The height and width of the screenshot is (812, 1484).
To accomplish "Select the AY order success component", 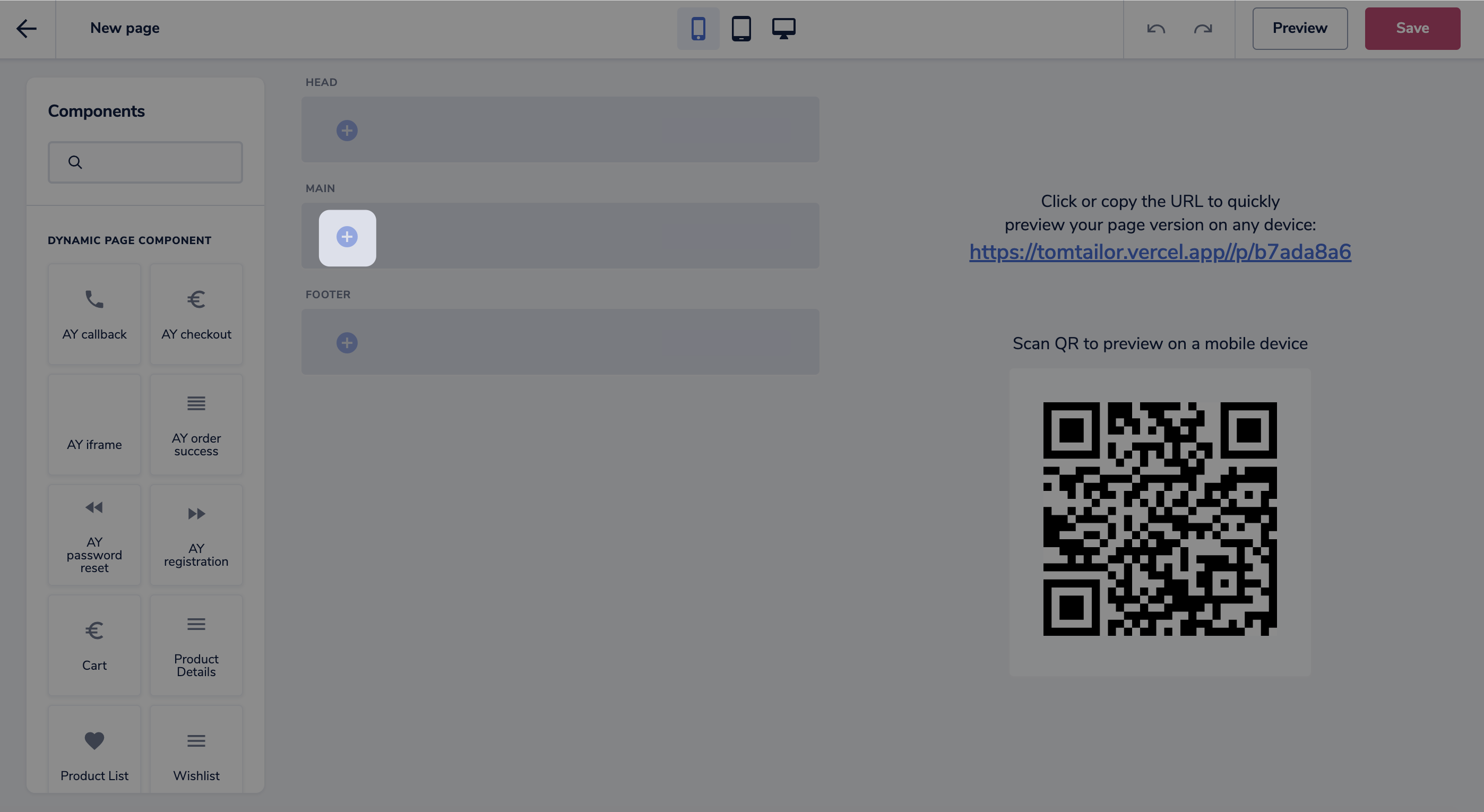I will click(x=196, y=425).
